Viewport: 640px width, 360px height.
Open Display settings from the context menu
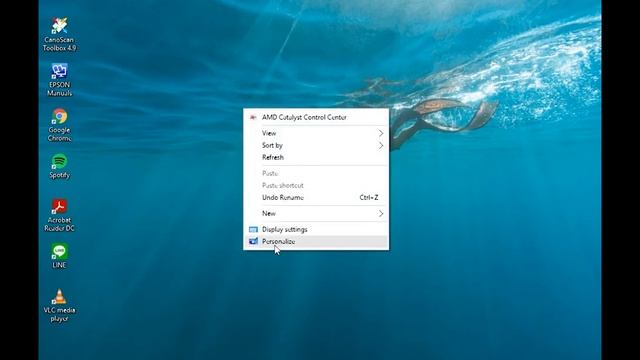[x=316, y=229]
